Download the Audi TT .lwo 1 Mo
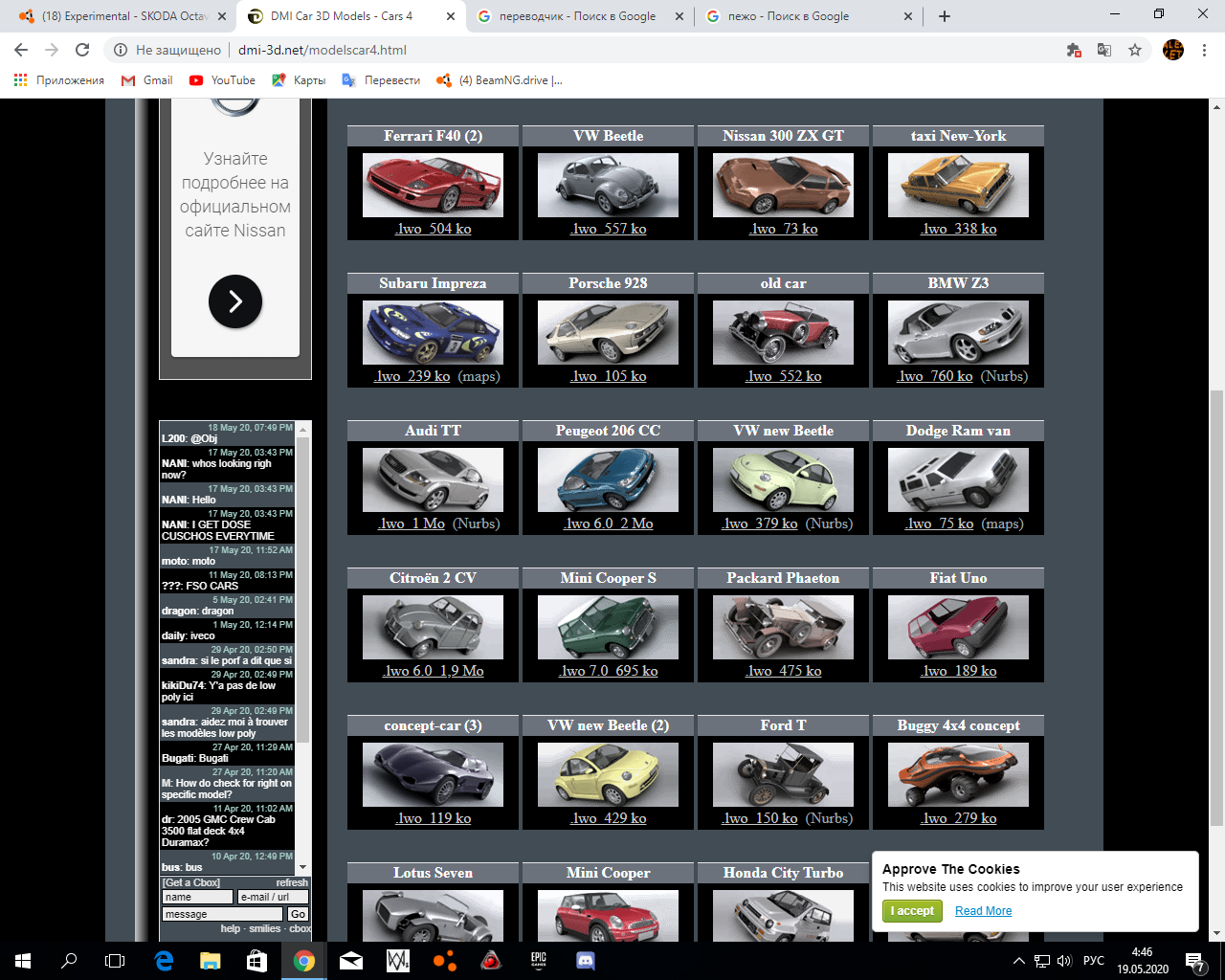 [x=412, y=523]
